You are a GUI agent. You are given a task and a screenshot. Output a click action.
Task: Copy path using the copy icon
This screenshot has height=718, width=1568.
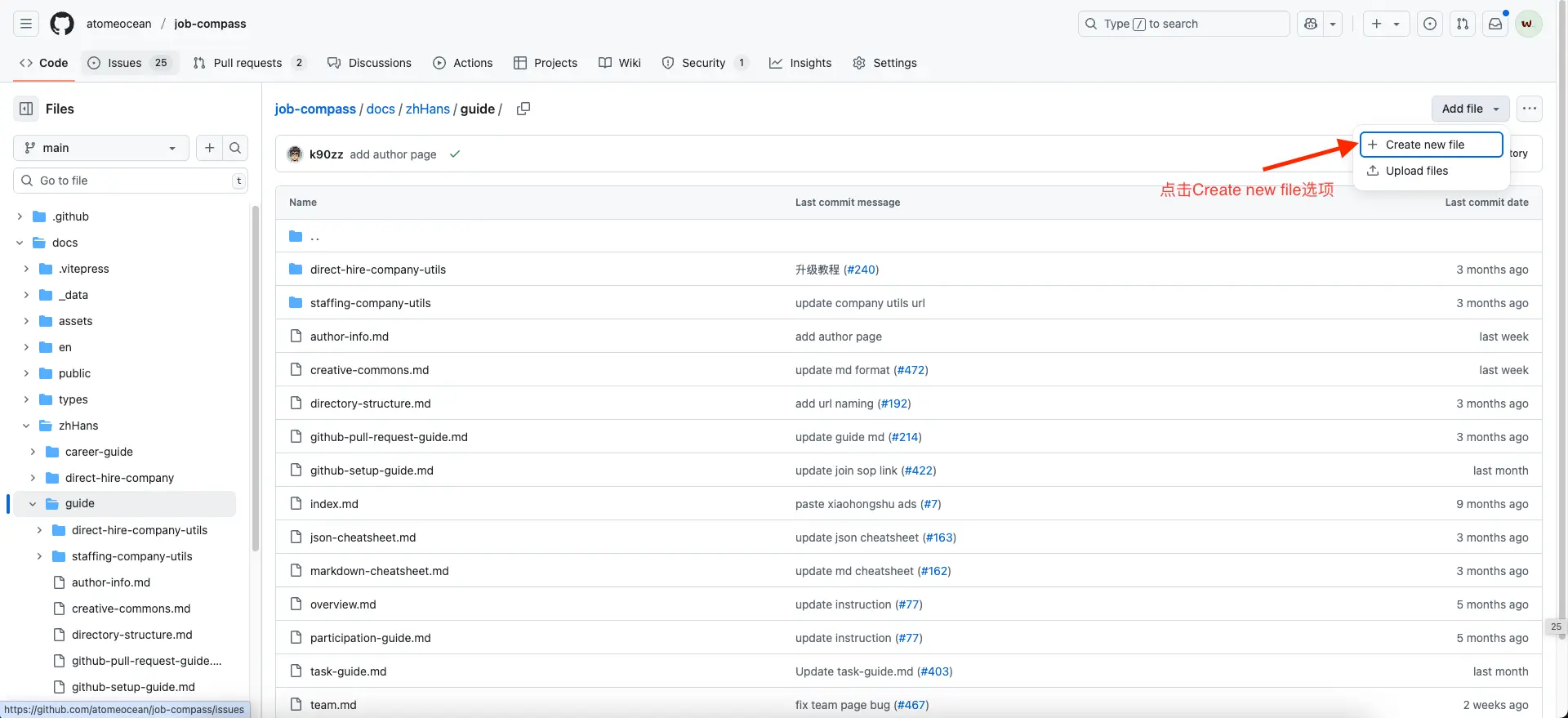pos(523,109)
